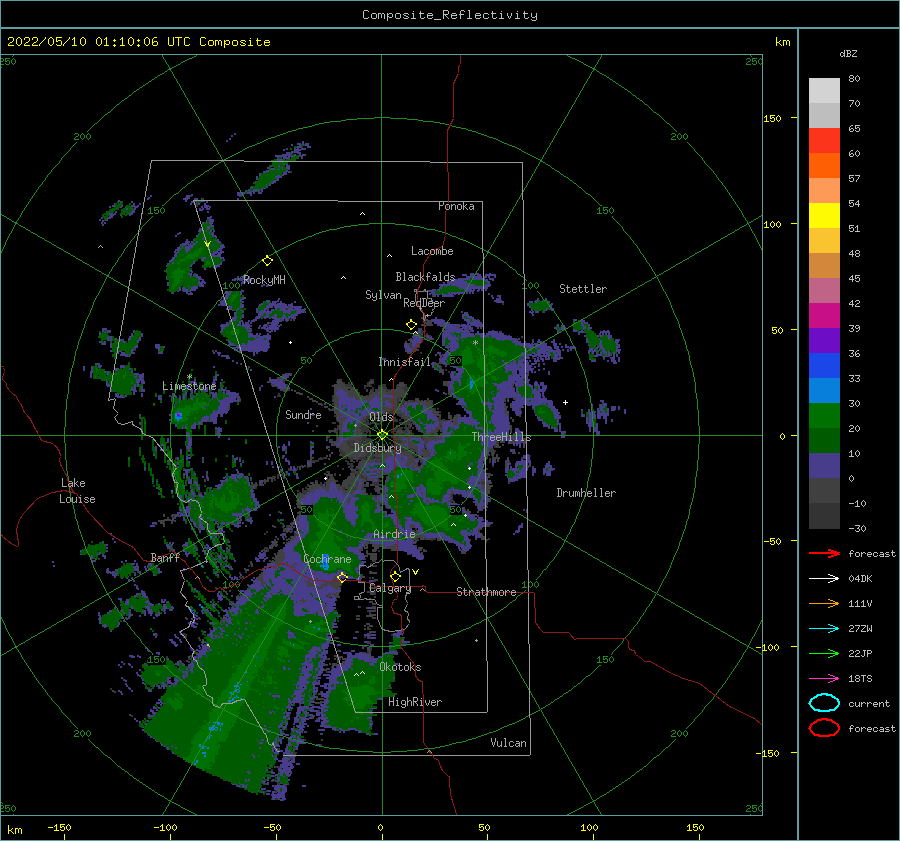Click the slate purple 10-0 dBZ swatch
Image resolution: width=900 pixels, height=841 pixels.
click(x=824, y=466)
